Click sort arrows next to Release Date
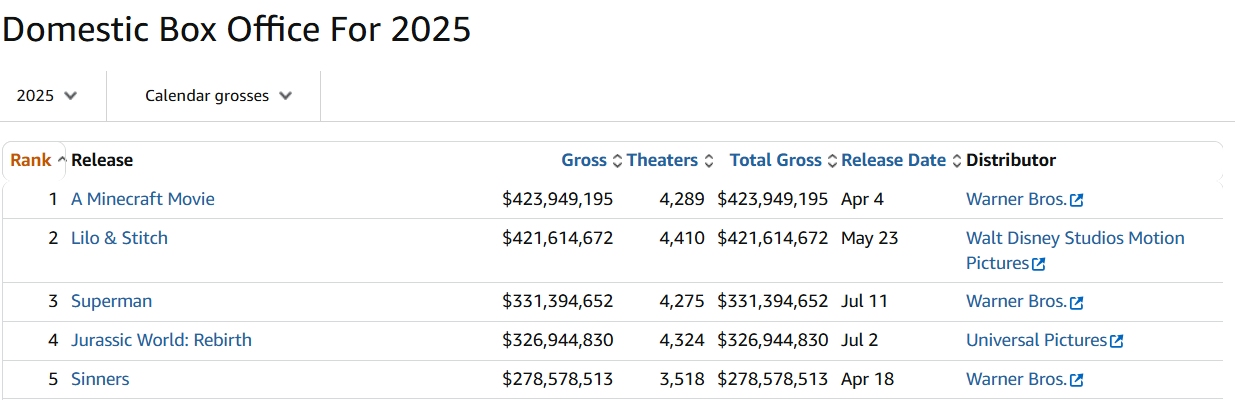Image resolution: width=1235 pixels, height=400 pixels. tap(956, 161)
